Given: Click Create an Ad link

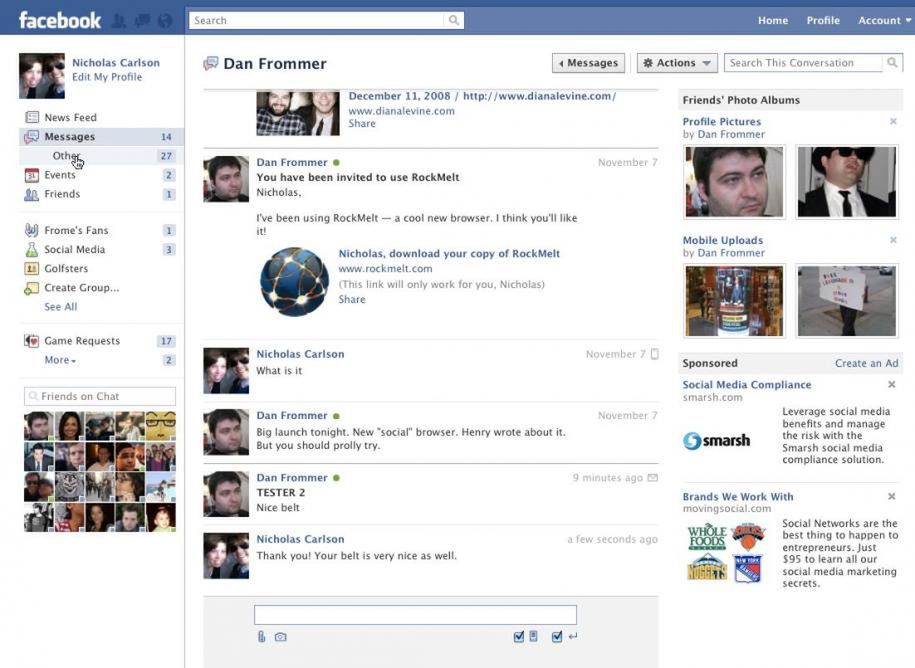Looking at the screenshot, I should tap(867, 363).
